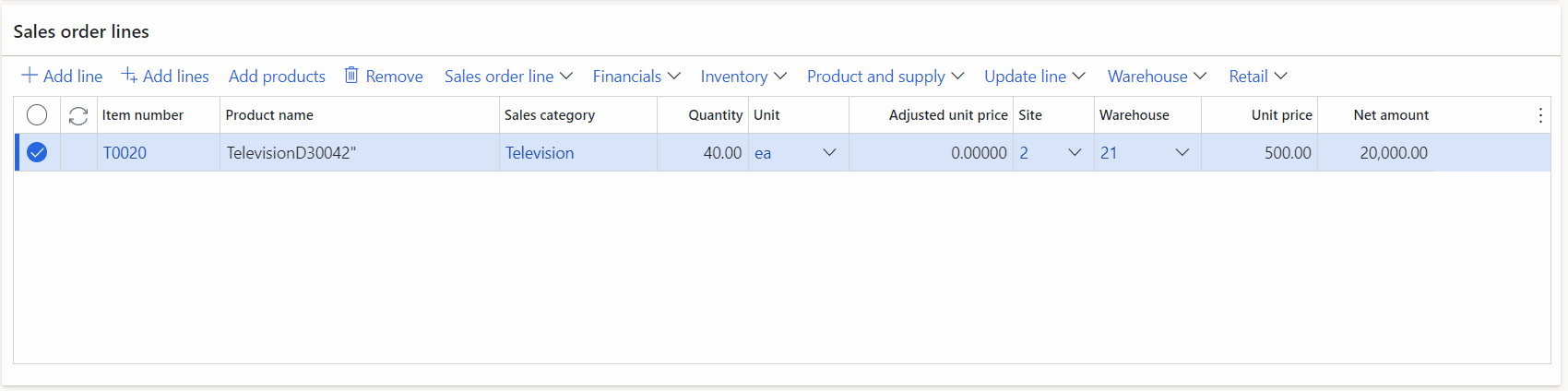Open the Product and supply menu

point(885,77)
